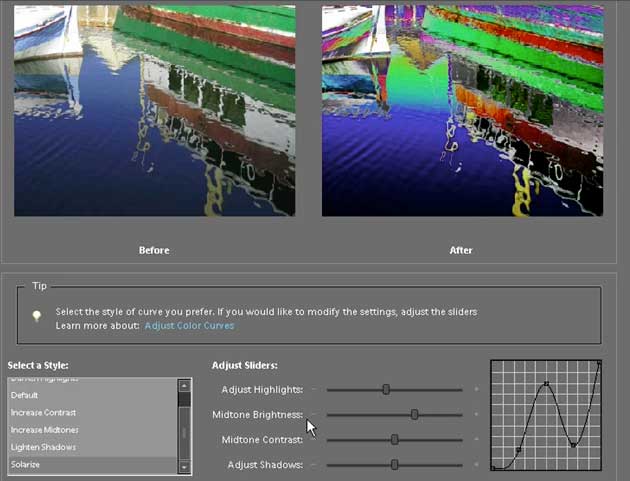Click the minus end of Adjust Shadows slider

tap(314, 465)
